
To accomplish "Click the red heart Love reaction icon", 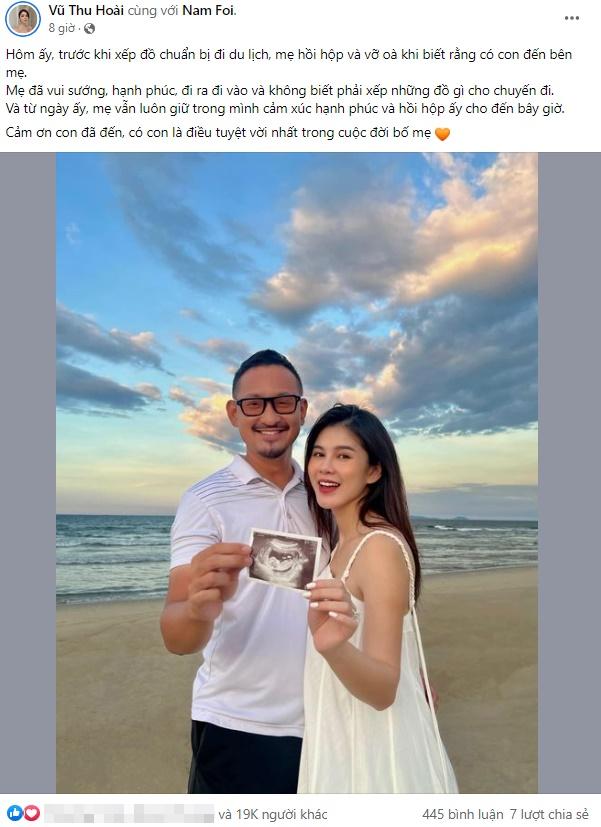I will coord(32,813).
